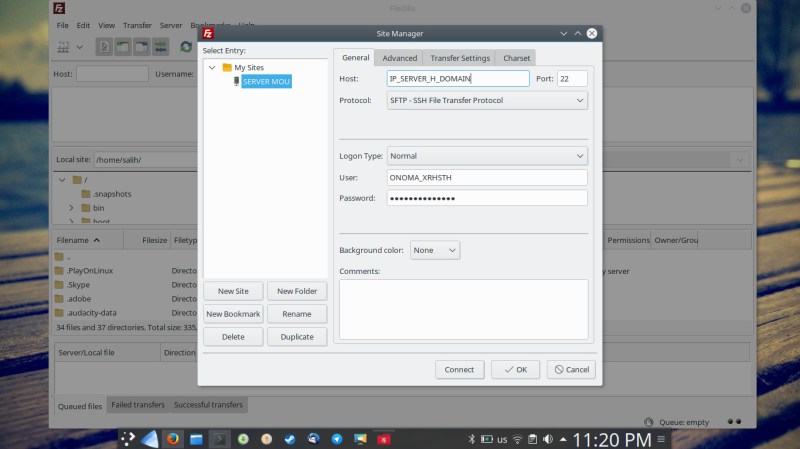Open the View menu

tap(107, 25)
